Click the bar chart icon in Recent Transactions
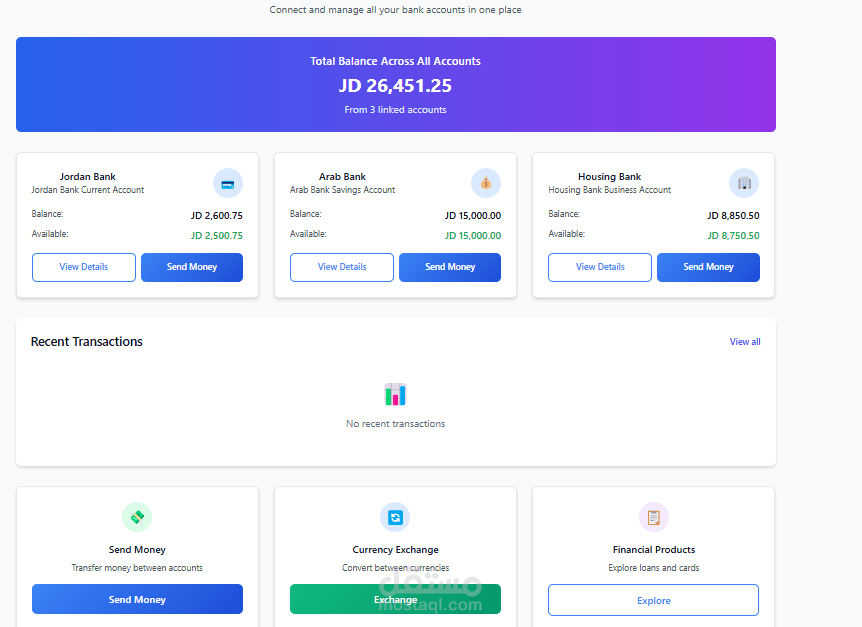The width and height of the screenshot is (862, 627). point(395,394)
